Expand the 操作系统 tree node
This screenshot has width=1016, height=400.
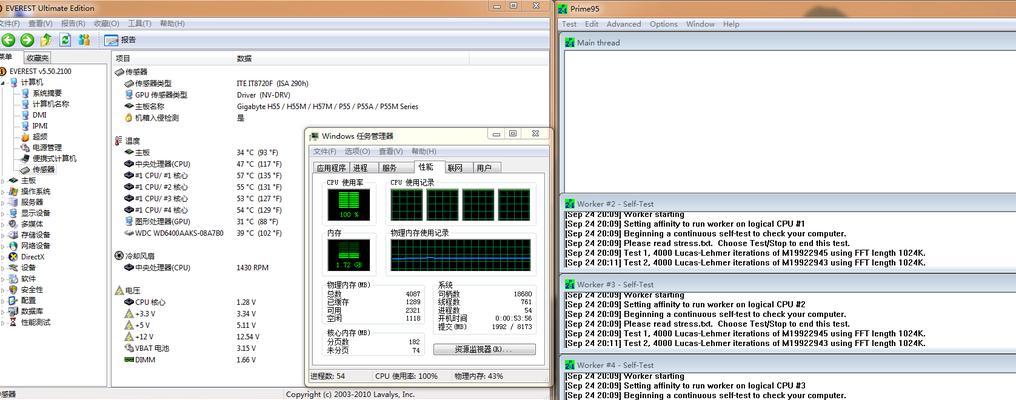click(x=3, y=191)
